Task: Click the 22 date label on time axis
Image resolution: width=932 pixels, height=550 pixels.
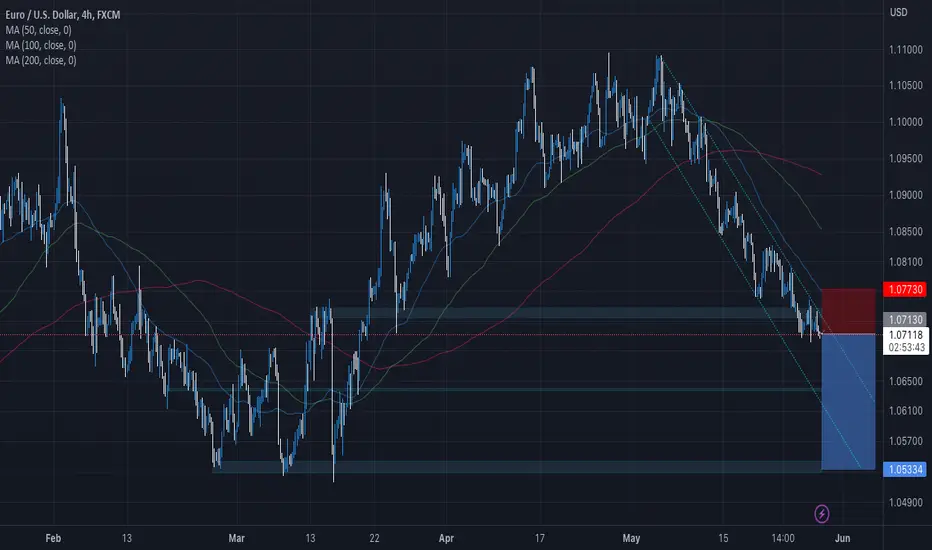Action: [x=374, y=538]
